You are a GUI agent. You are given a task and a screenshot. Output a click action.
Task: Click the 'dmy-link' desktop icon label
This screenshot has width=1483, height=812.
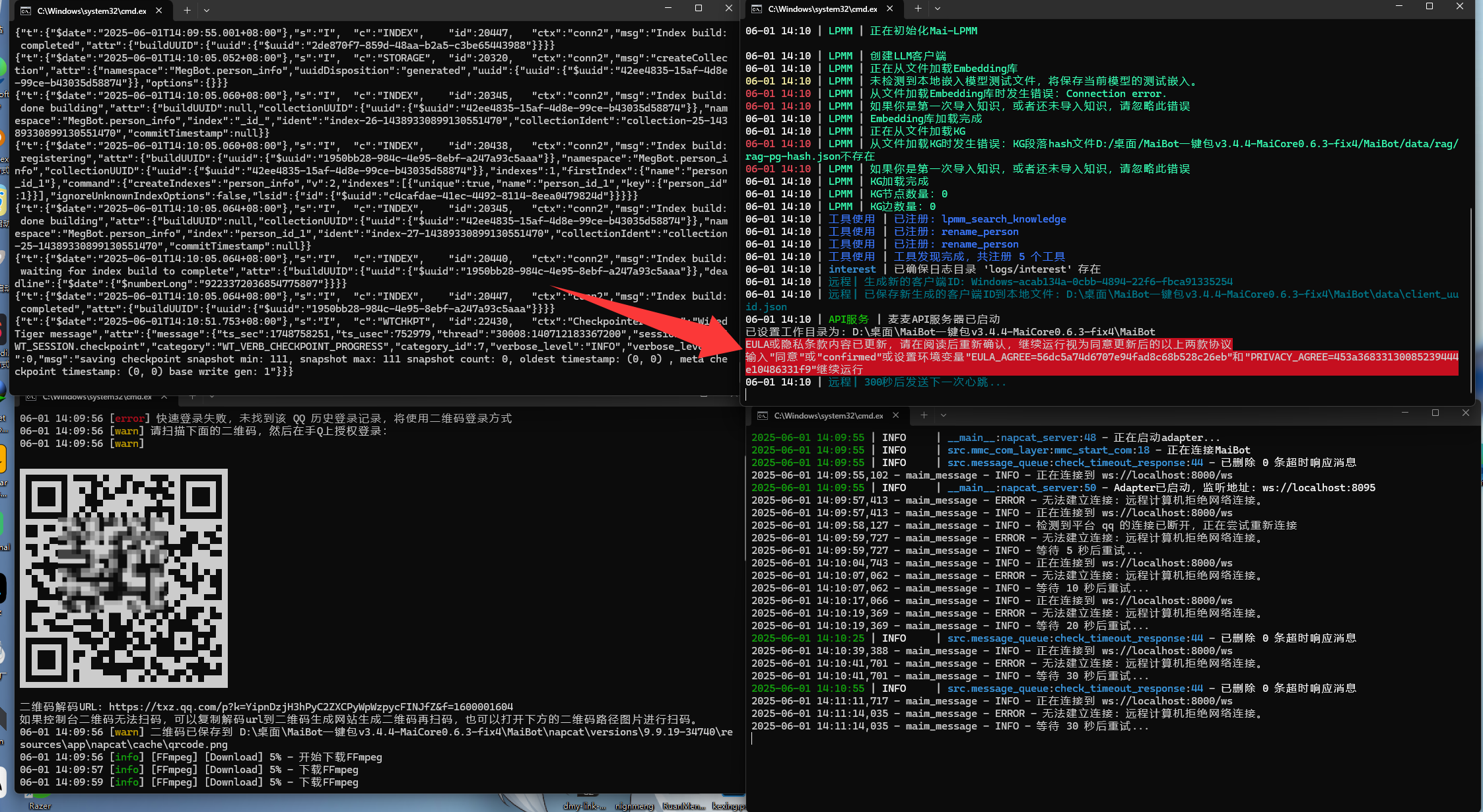pos(584,806)
